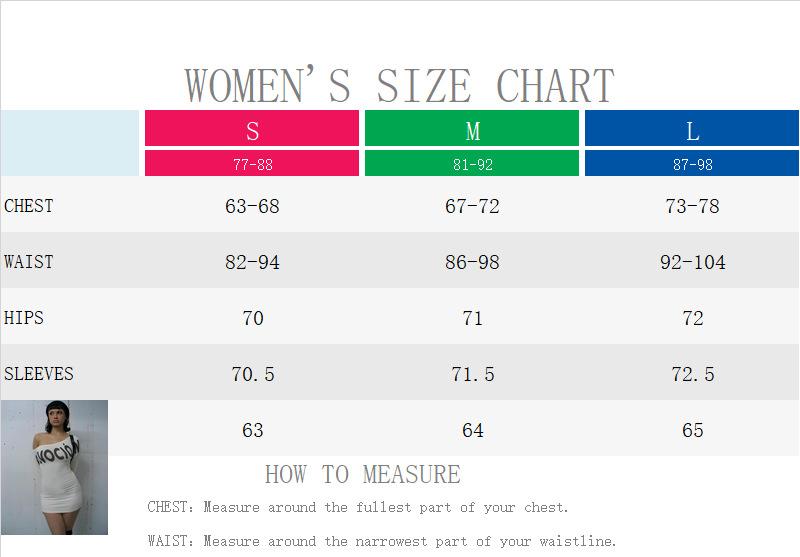This screenshot has height=557, width=800.
Task: Click the How To Measure heading
Action: (362, 474)
